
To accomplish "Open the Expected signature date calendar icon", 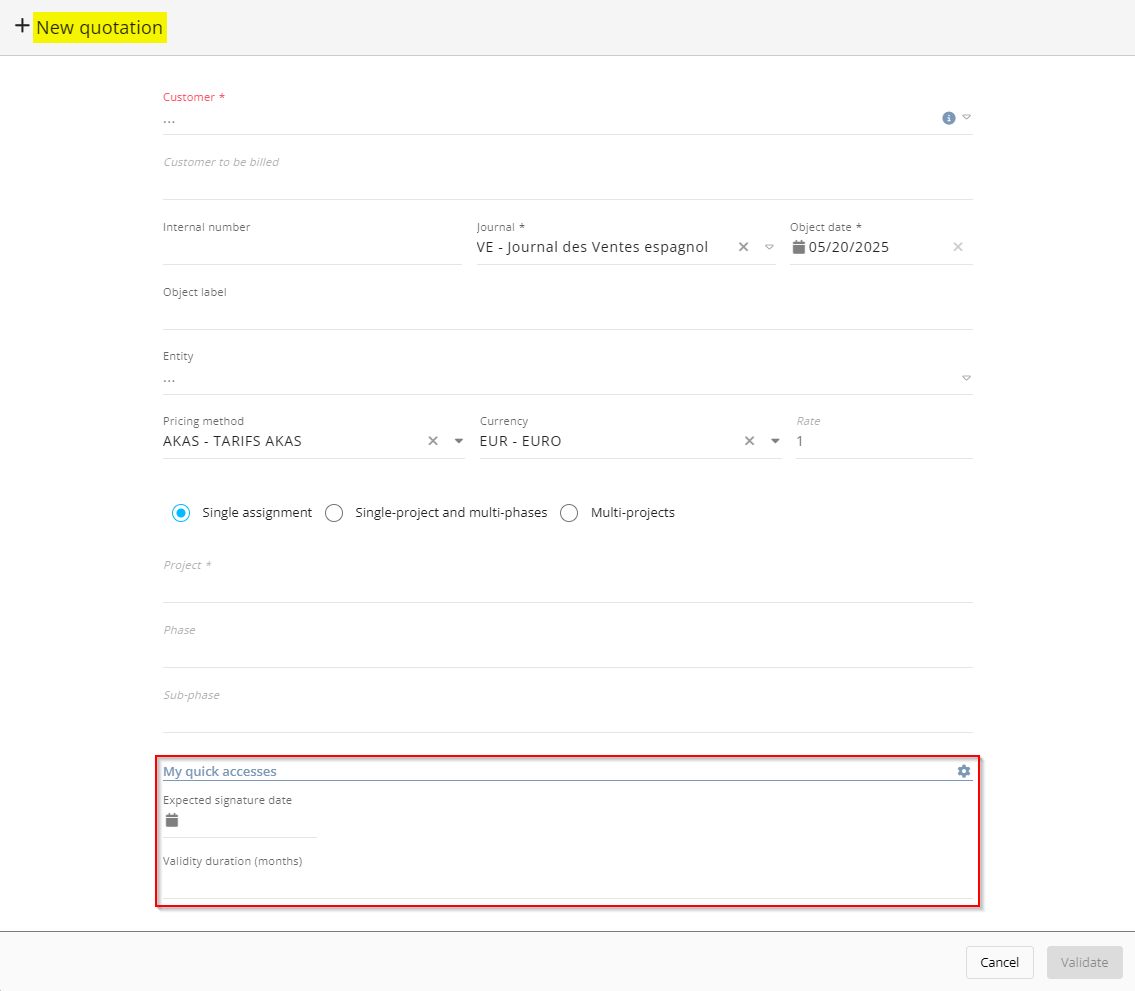I will pyautogui.click(x=172, y=820).
